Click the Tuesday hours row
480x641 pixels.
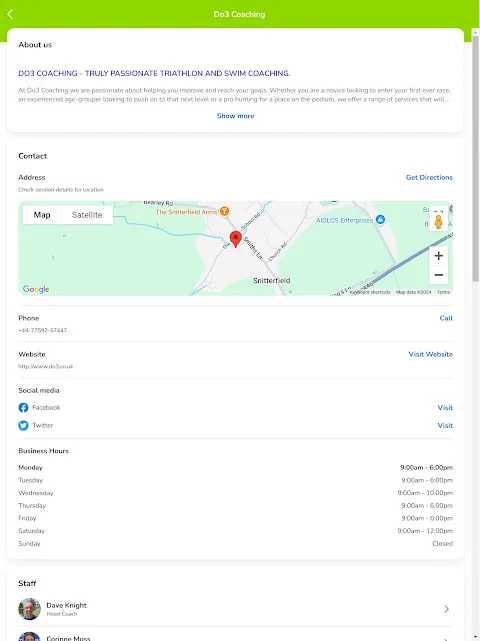pyautogui.click(x=236, y=480)
